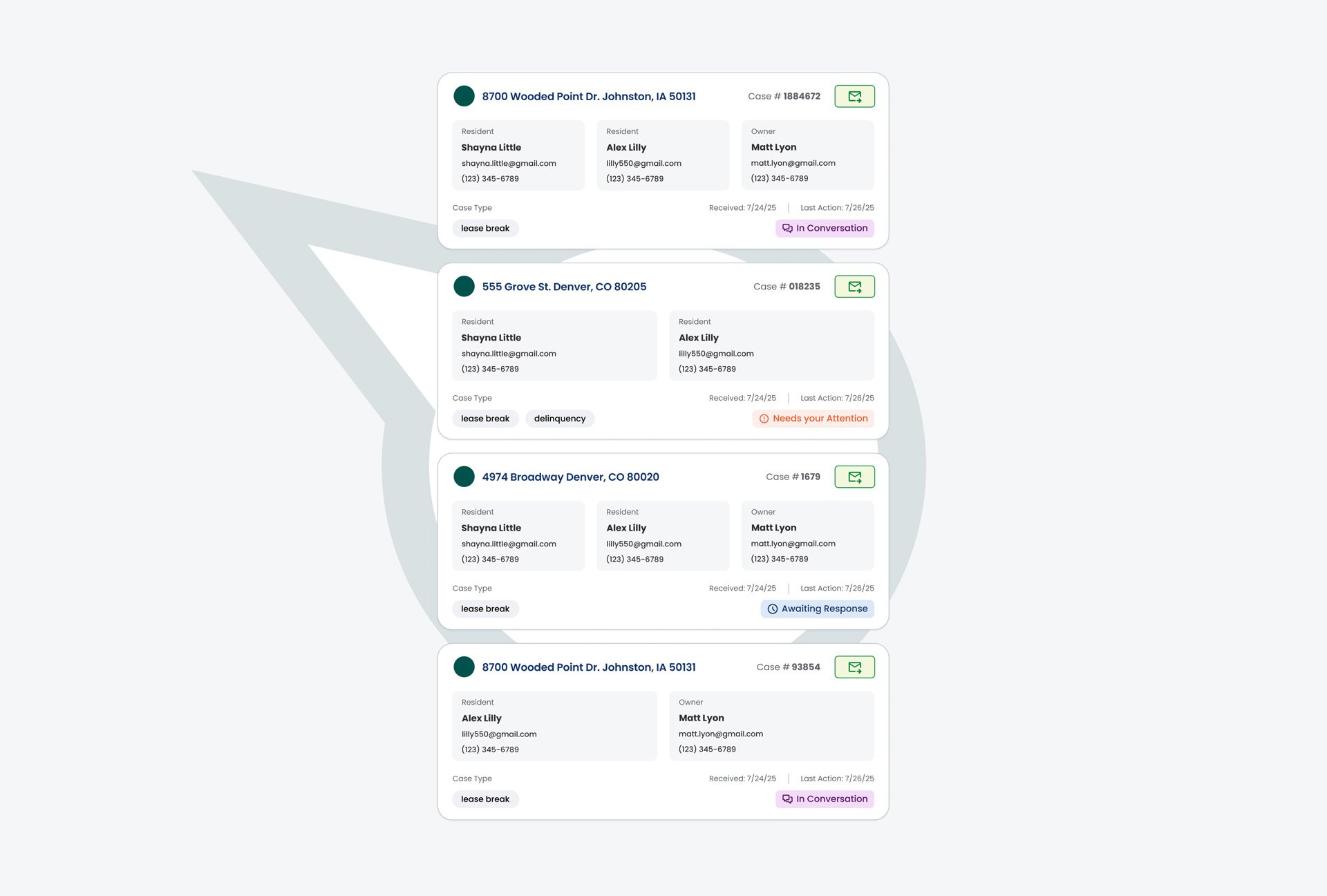1327x896 pixels.
Task: Send email for case 93854
Action: [x=854, y=667]
